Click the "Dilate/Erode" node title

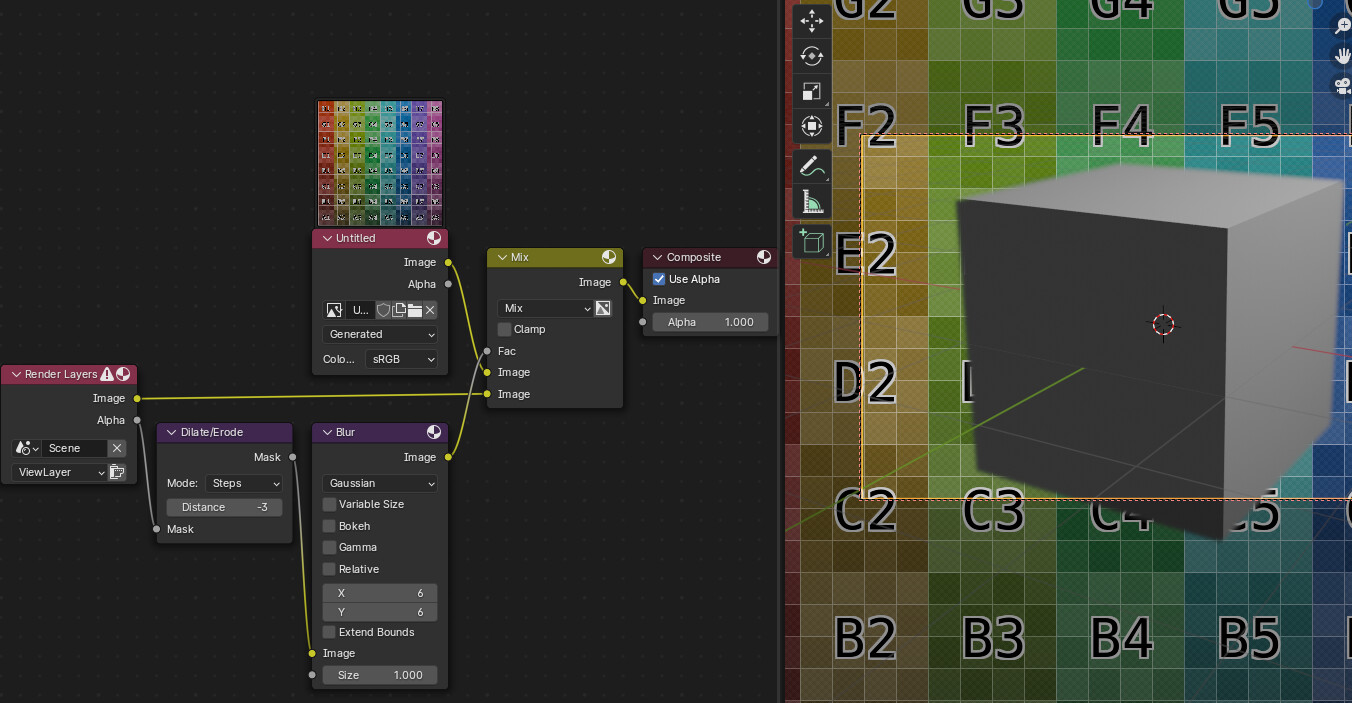click(x=212, y=432)
